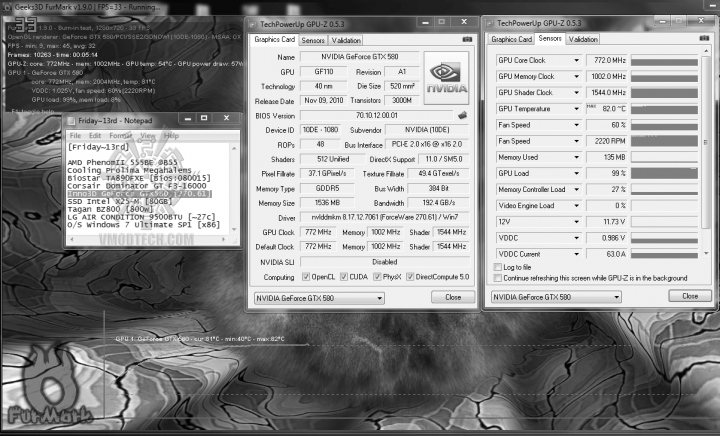
Task: Click the Fan Speed RPM sensor graph bar
Action: pos(664,141)
